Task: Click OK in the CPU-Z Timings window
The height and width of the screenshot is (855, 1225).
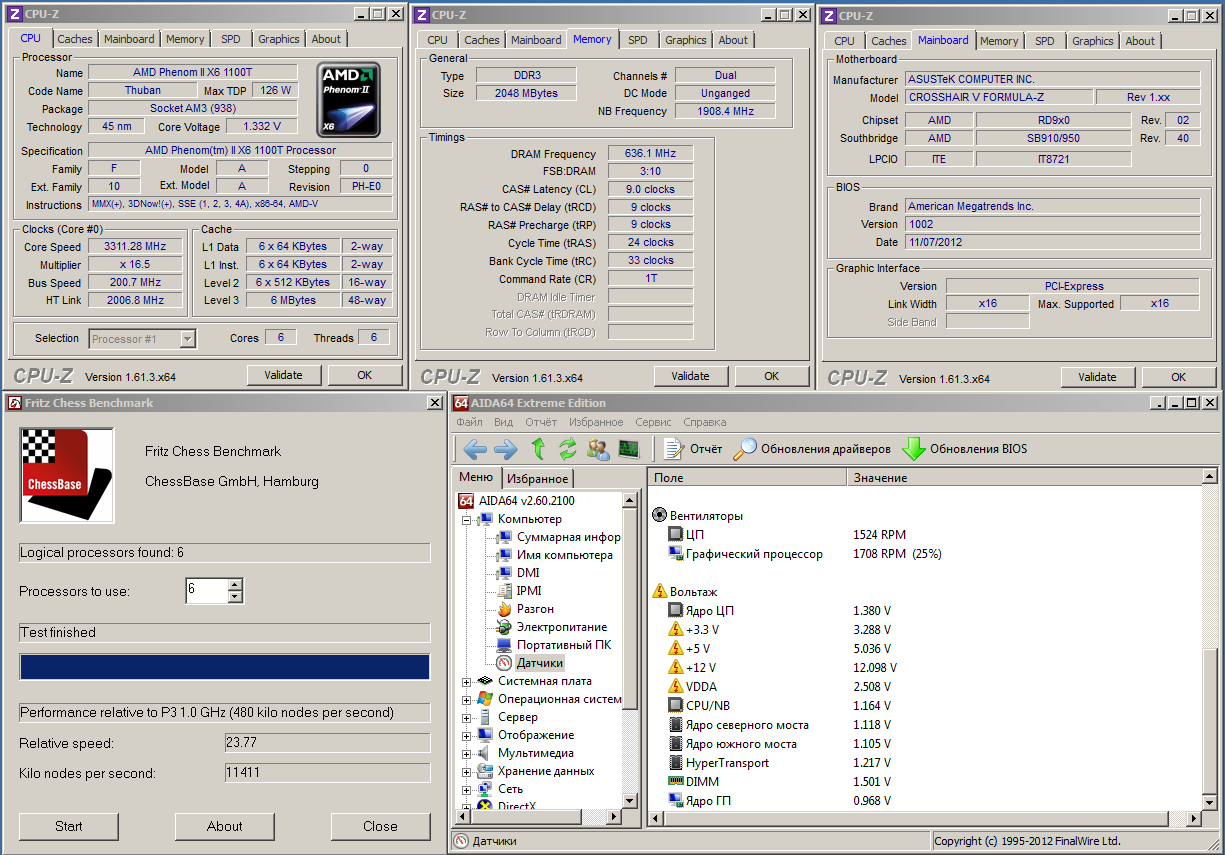Action: (x=772, y=376)
